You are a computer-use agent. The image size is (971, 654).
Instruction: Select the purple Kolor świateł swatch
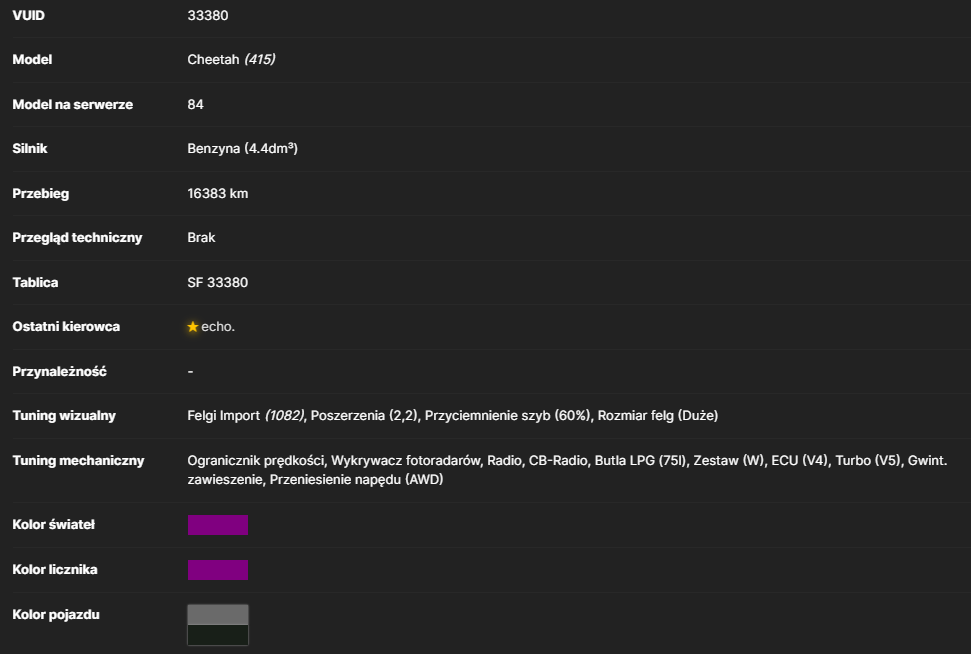(x=218, y=525)
